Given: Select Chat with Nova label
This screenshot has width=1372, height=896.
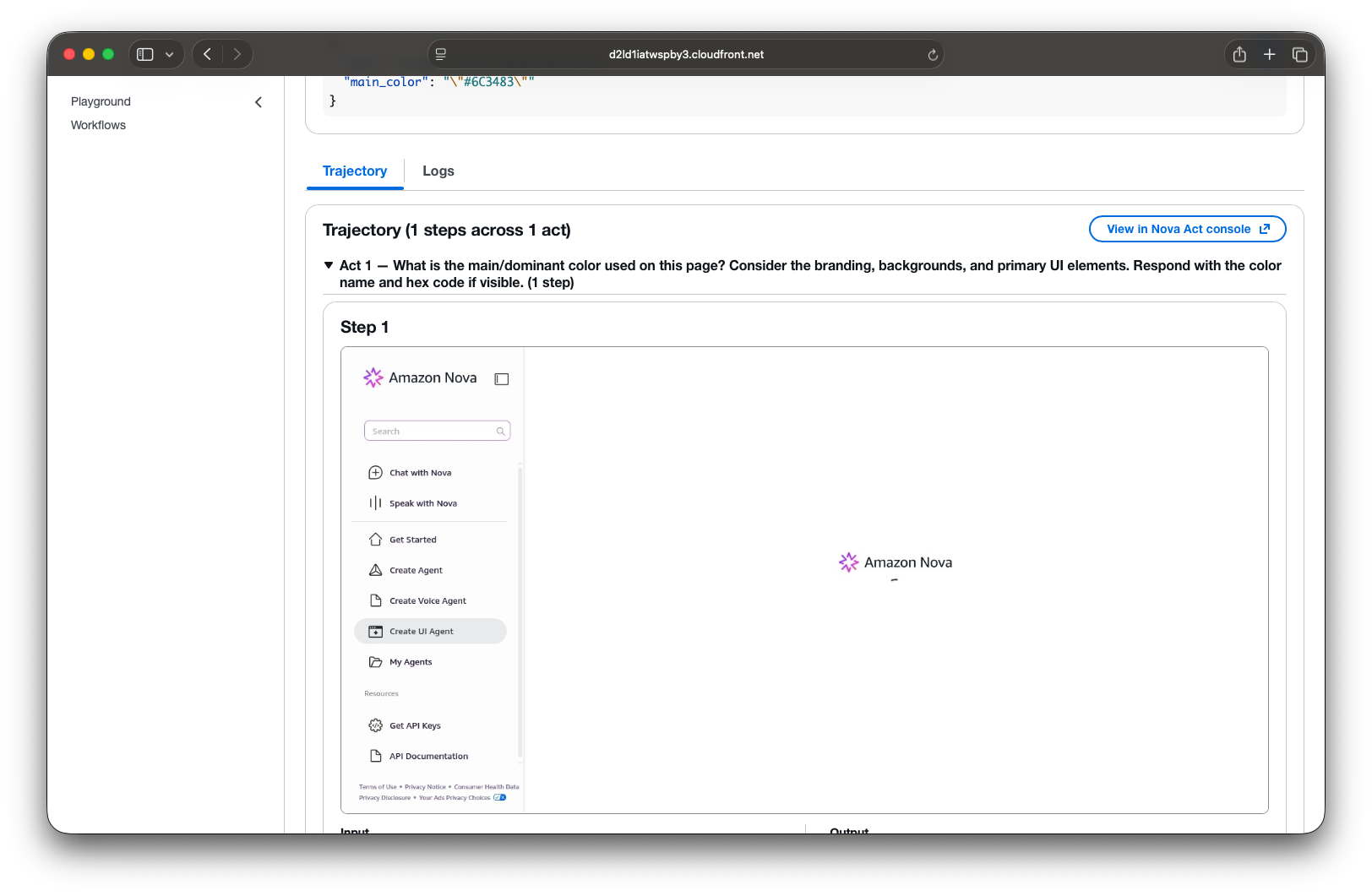Looking at the screenshot, I should click(x=421, y=473).
